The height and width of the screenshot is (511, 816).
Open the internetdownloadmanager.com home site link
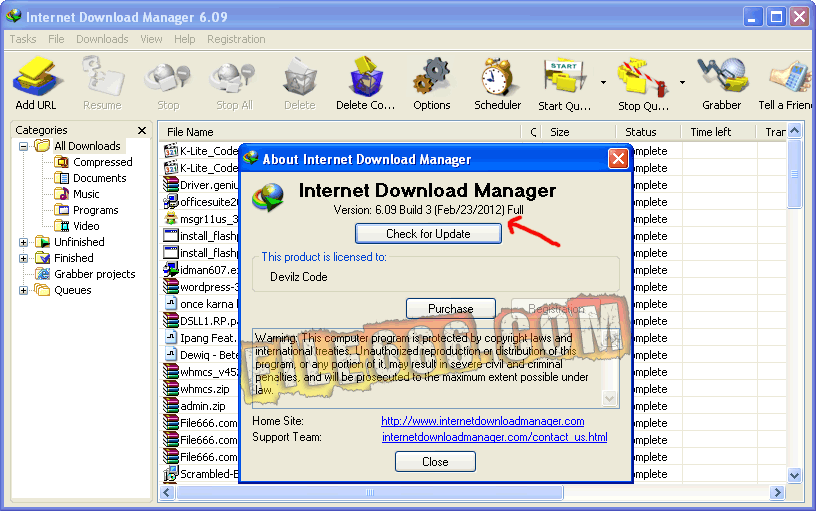(482, 421)
